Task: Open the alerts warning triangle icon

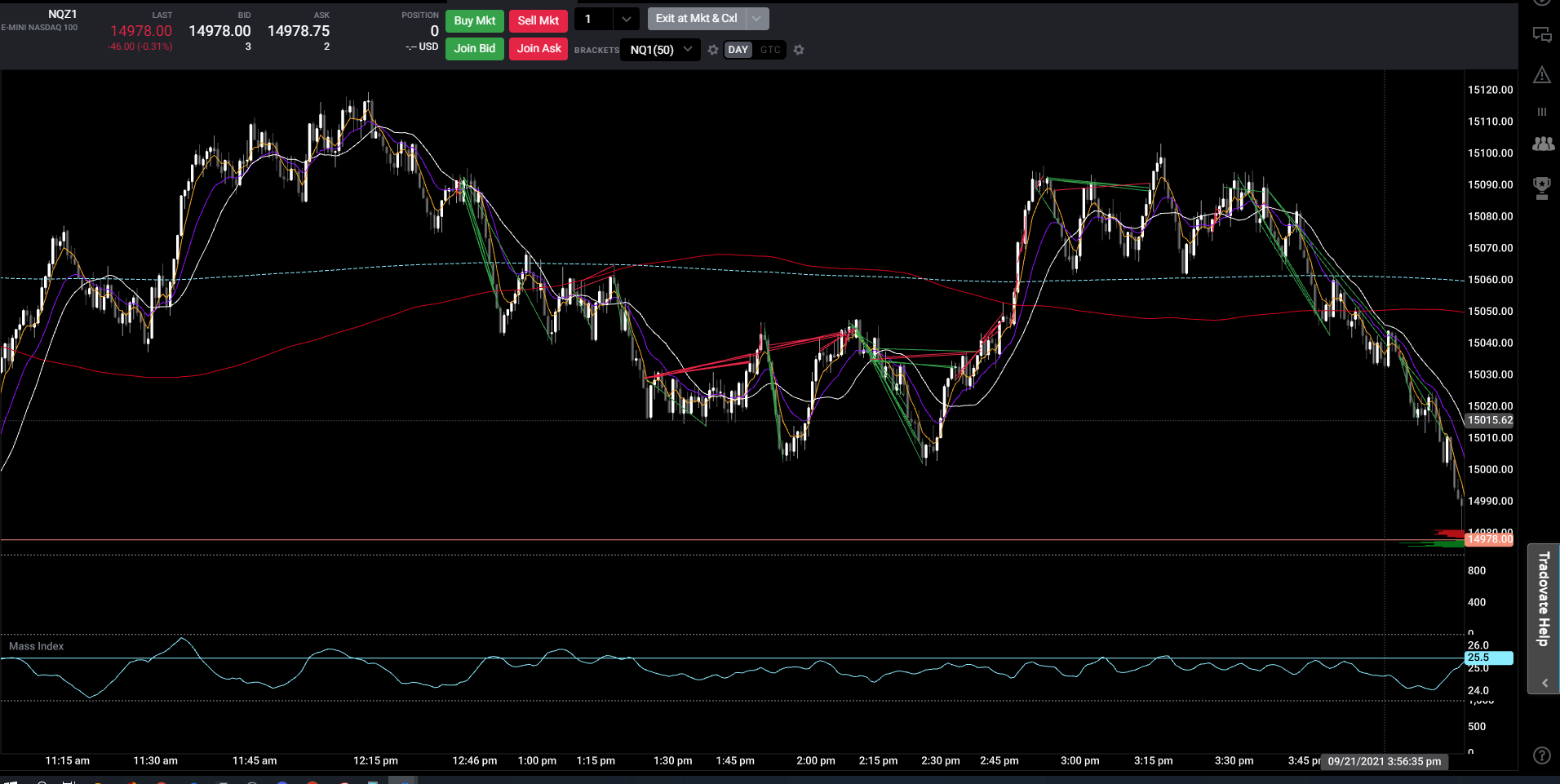Action: [x=1541, y=75]
